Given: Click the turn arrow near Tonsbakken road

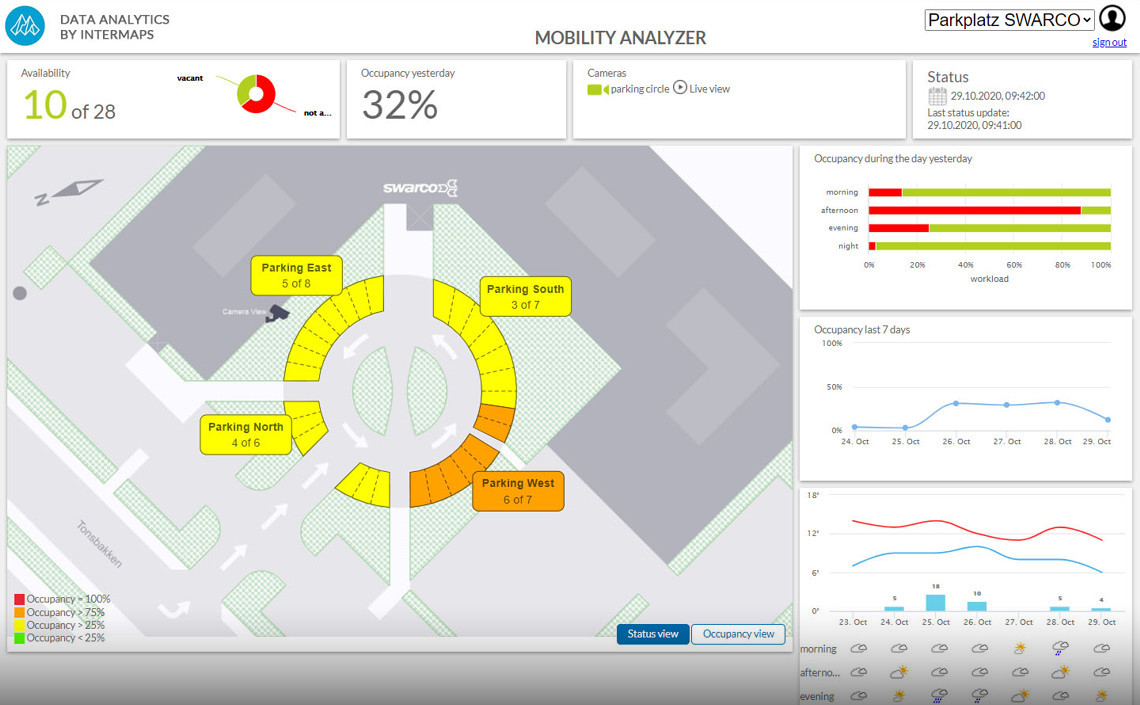Looking at the screenshot, I should pyautogui.click(x=174, y=609).
